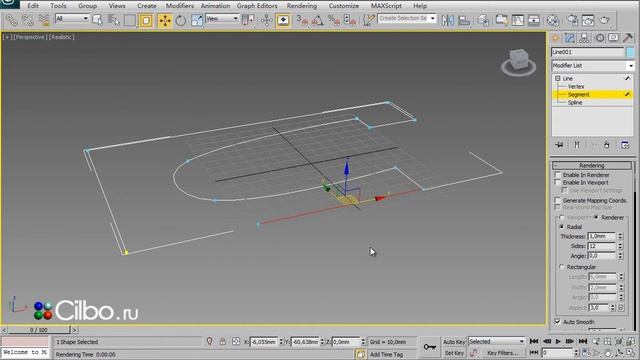Open the Layer Manager icon
The height and width of the screenshot is (360, 640).
pyautogui.click(x=483, y=20)
